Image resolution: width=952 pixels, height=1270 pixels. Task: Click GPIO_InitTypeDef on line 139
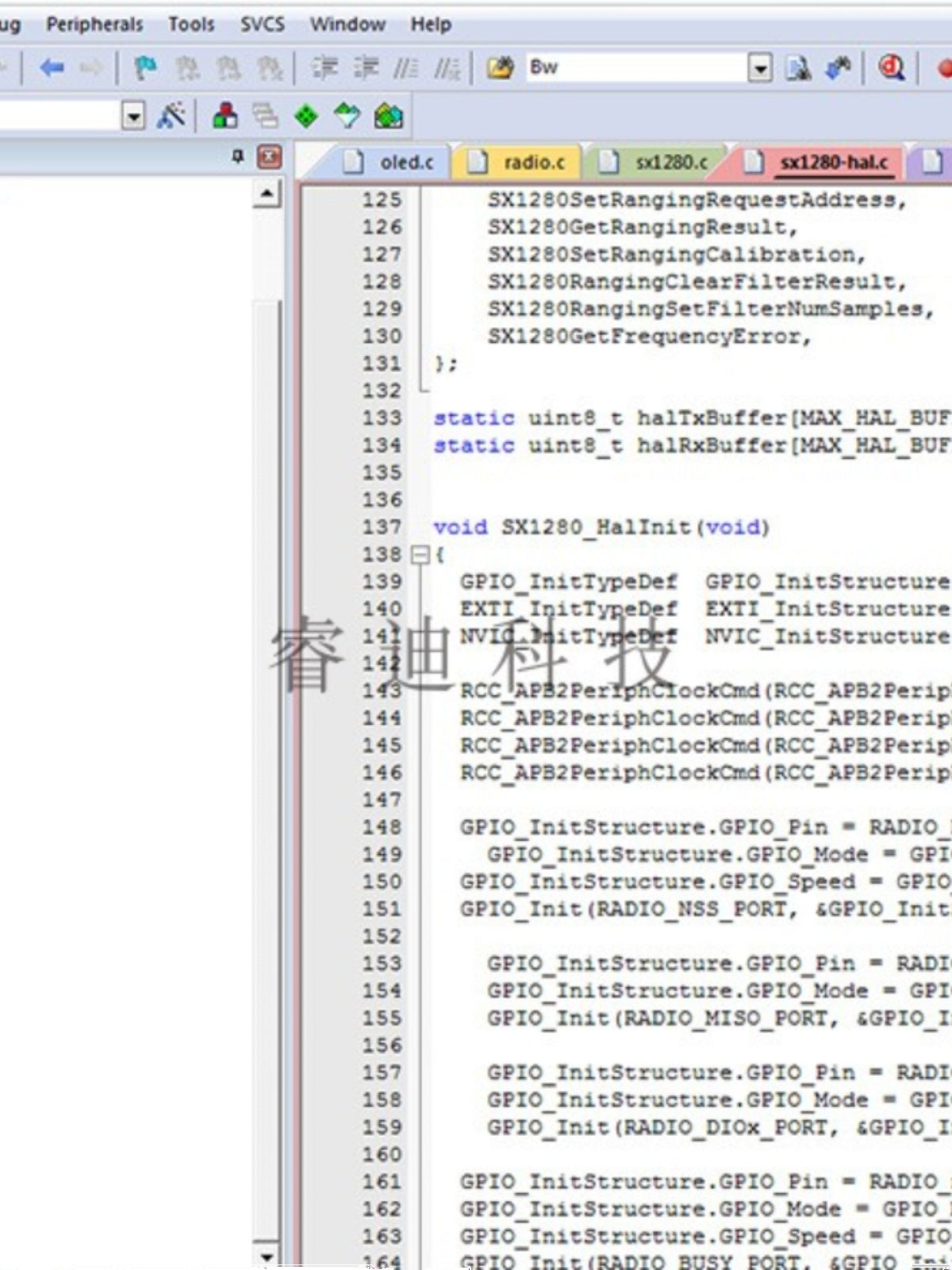[569, 582]
